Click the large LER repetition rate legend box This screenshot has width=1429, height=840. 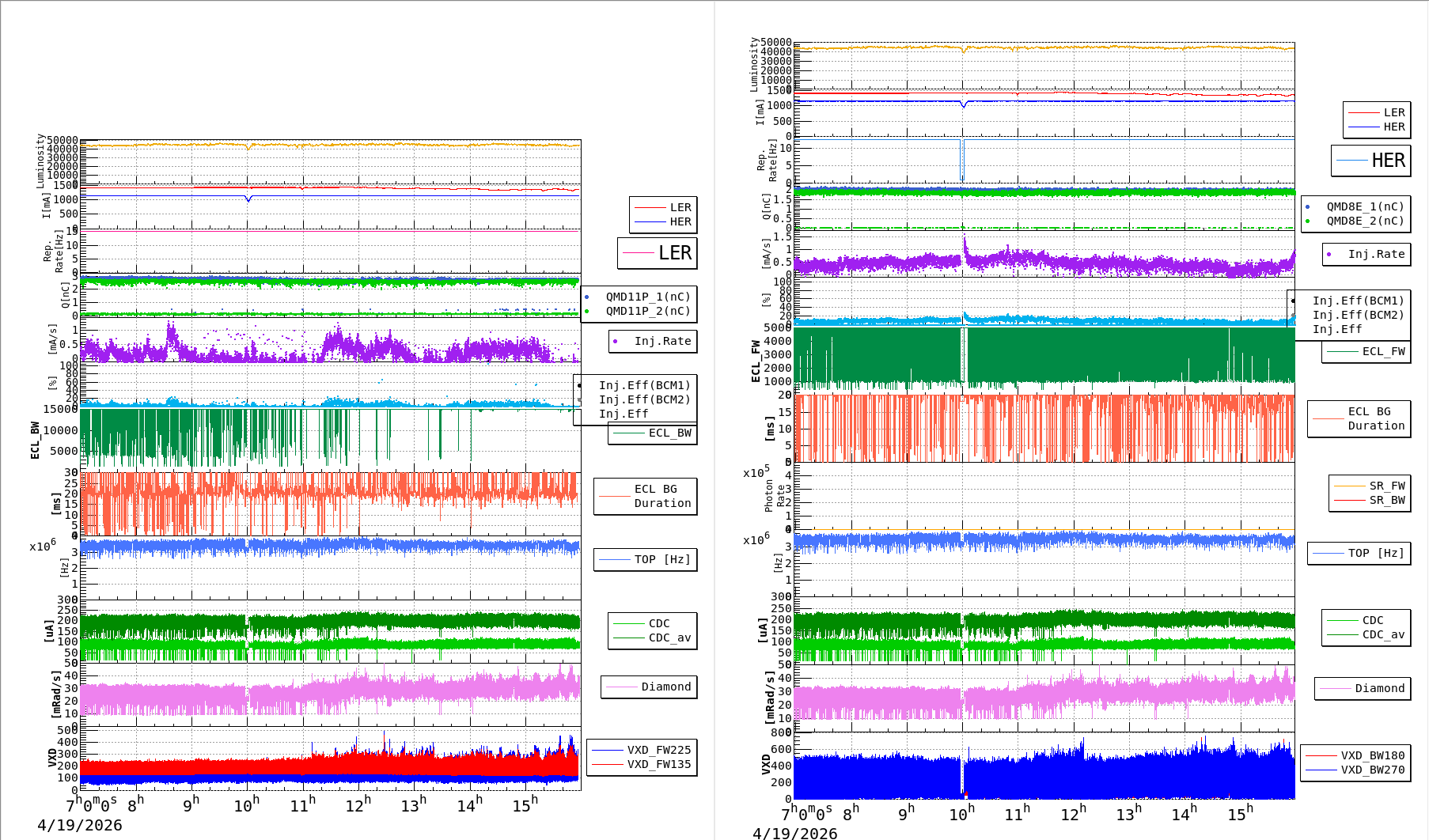pyautogui.click(x=658, y=253)
